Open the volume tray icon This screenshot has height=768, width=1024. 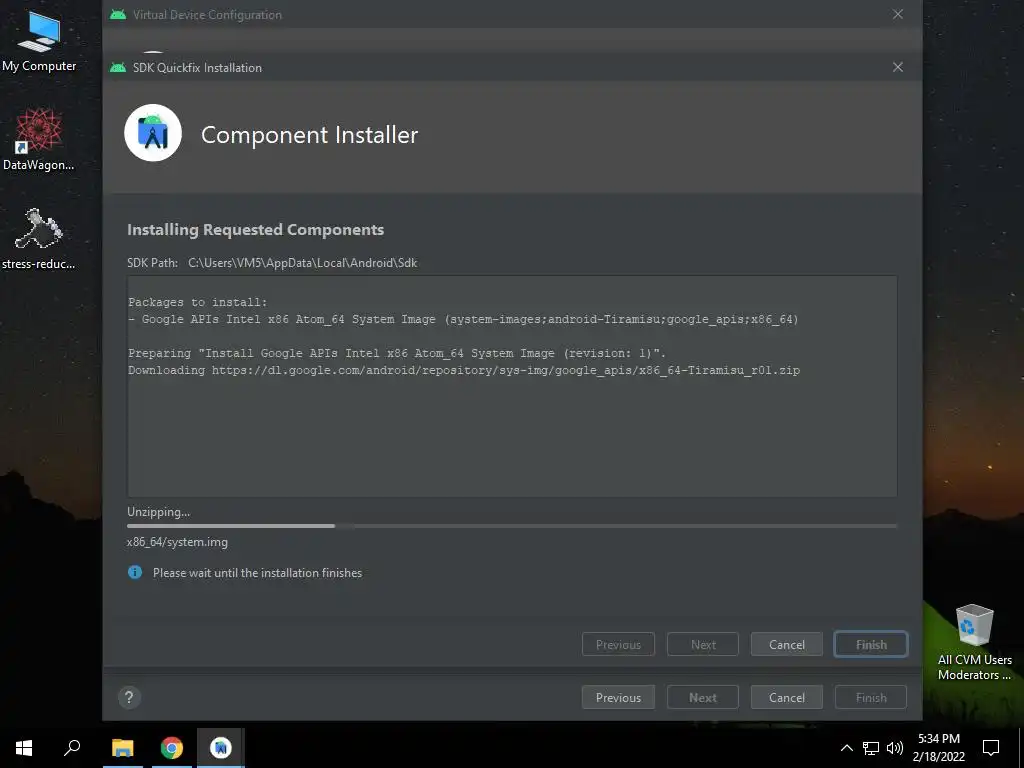click(x=895, y=748)
